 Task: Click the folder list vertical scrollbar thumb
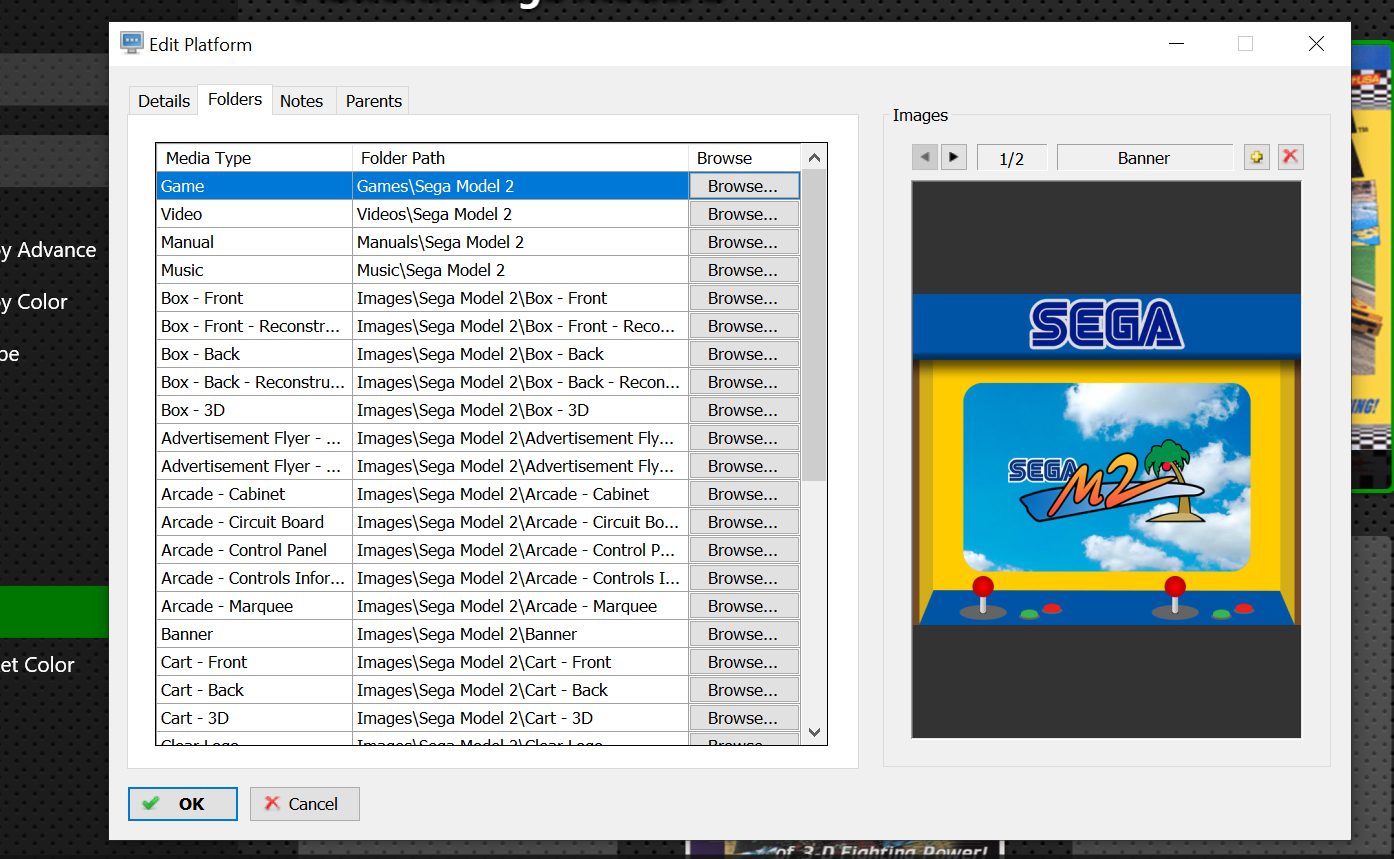[814, 325]
